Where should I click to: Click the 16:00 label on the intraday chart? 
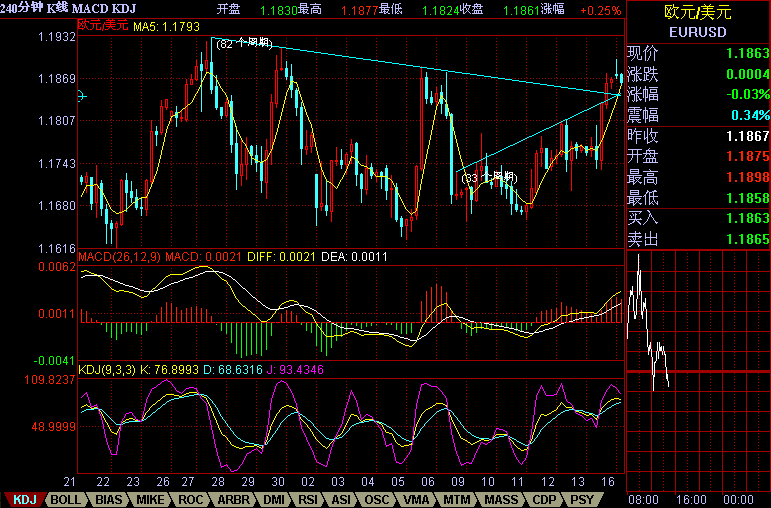point(692,501)
